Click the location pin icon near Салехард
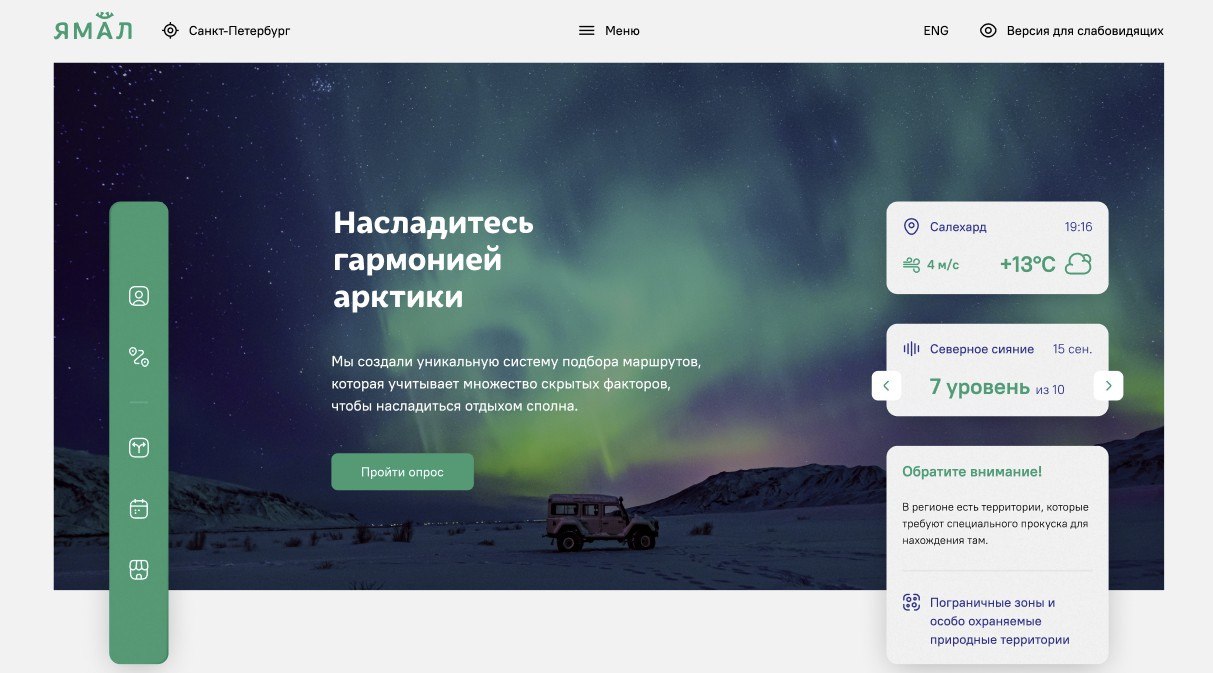This screenshot has width=1213, height=673. [x=911, y=227]
